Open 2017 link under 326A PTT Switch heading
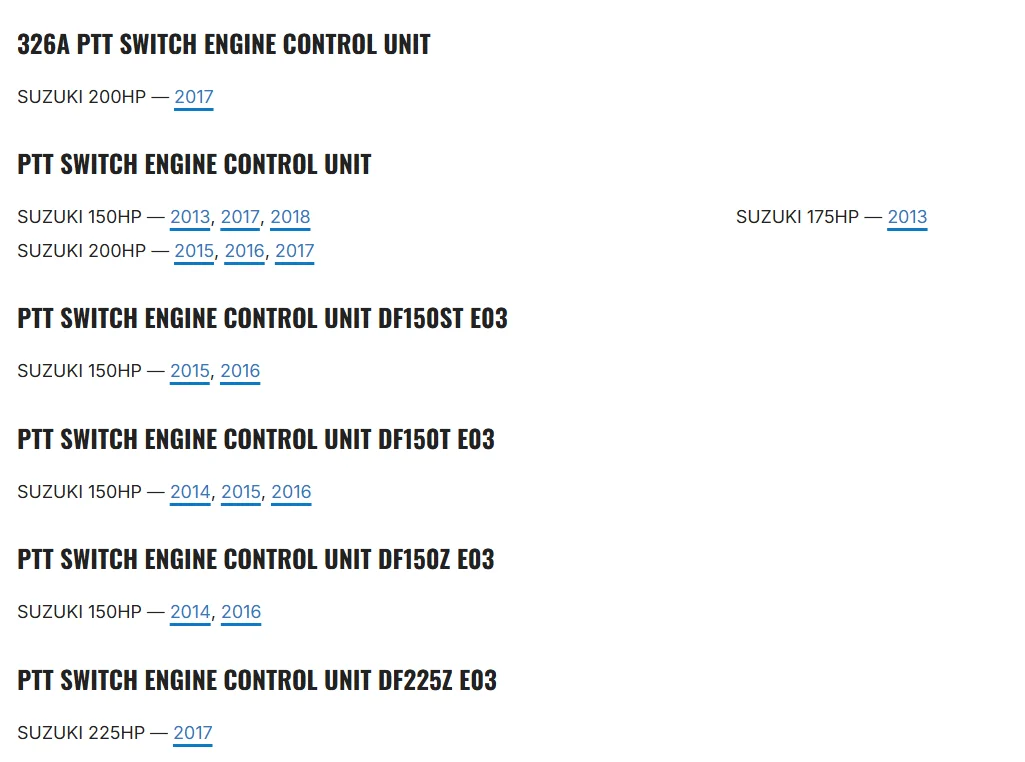Image resolution: width=1025 pixels, height=762 pixels. [x=193, y=97]
